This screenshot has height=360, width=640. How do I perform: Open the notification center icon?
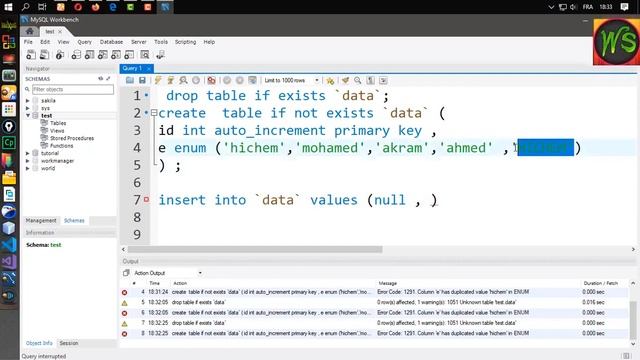(x=624, y=7)
